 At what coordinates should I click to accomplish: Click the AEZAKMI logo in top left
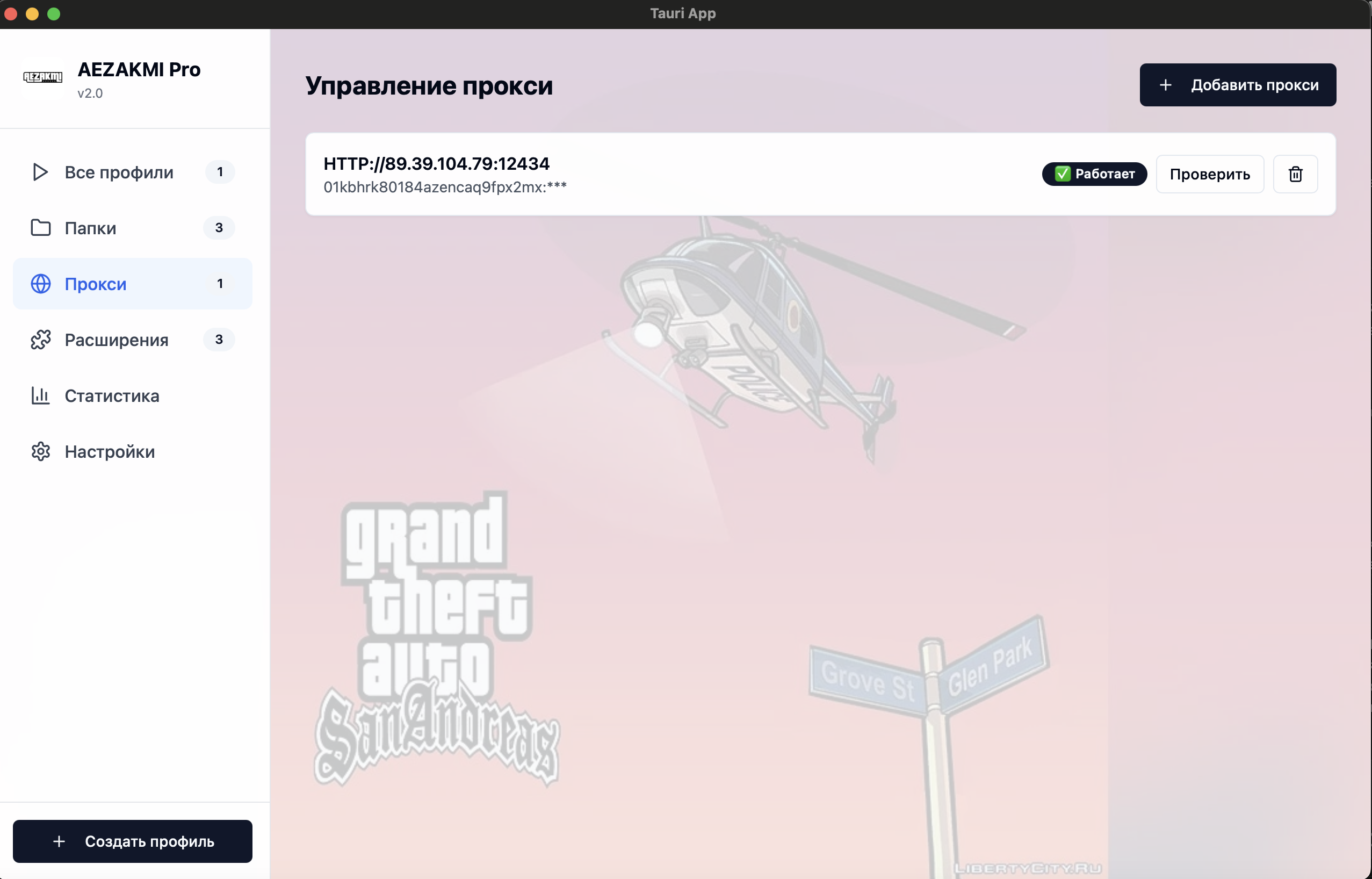pos(43,77)
